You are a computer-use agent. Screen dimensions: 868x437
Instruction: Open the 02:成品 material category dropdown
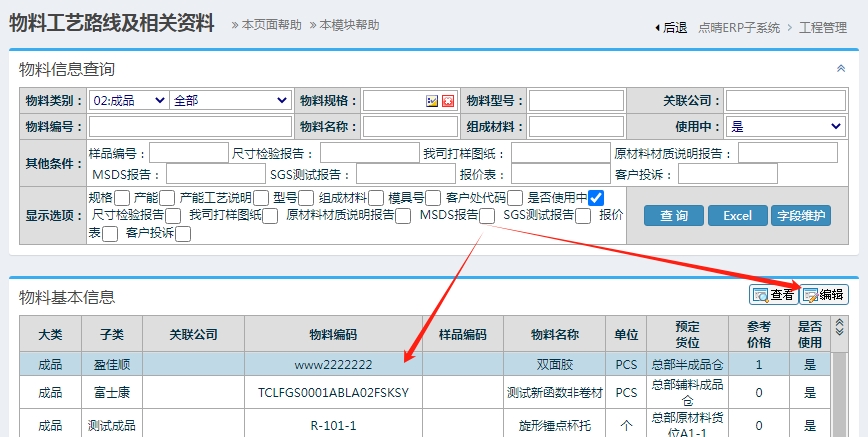(x=128, y=101)
